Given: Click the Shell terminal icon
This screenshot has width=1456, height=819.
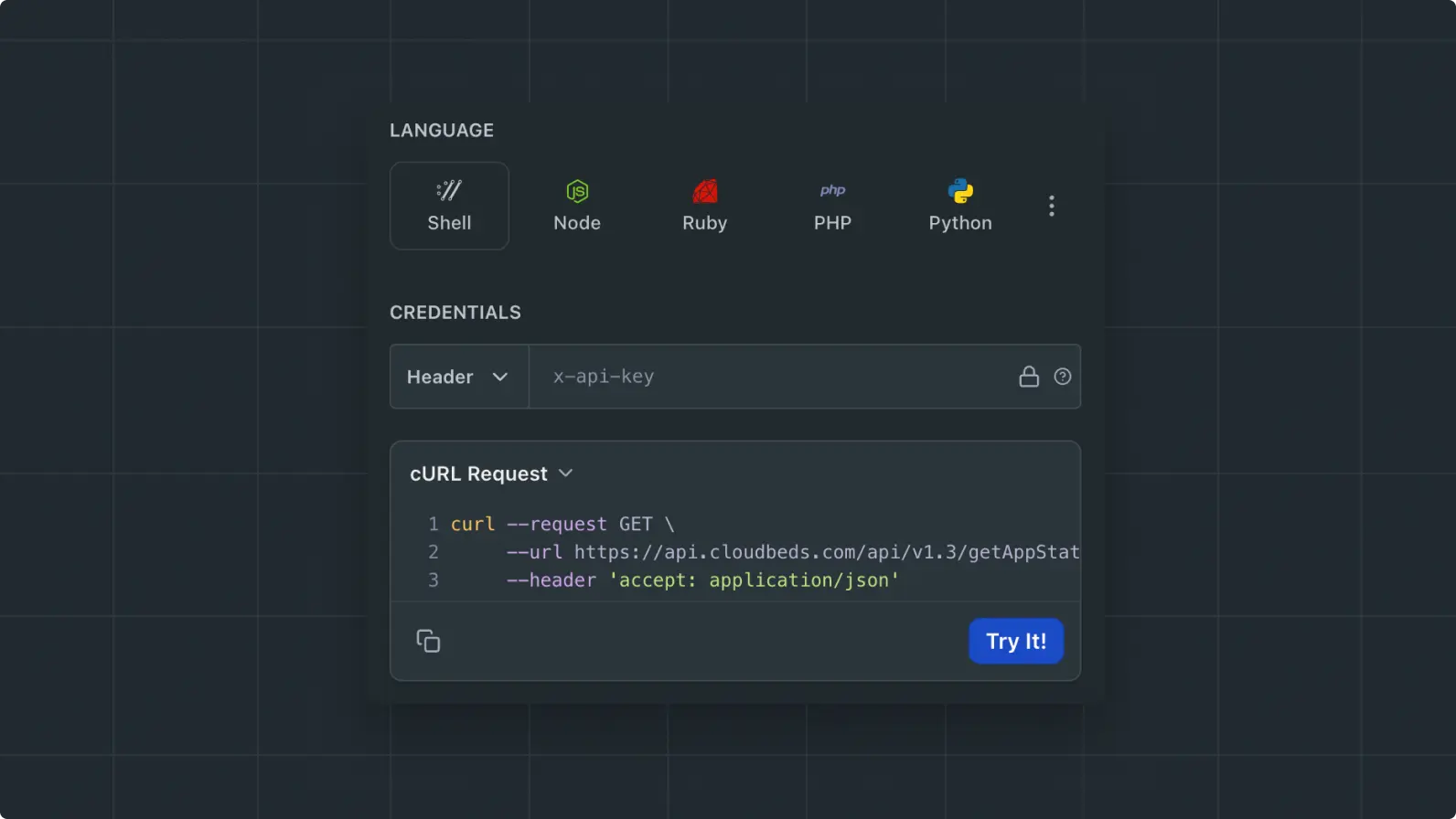Looking at the screenshot, I should click(449, 190).
